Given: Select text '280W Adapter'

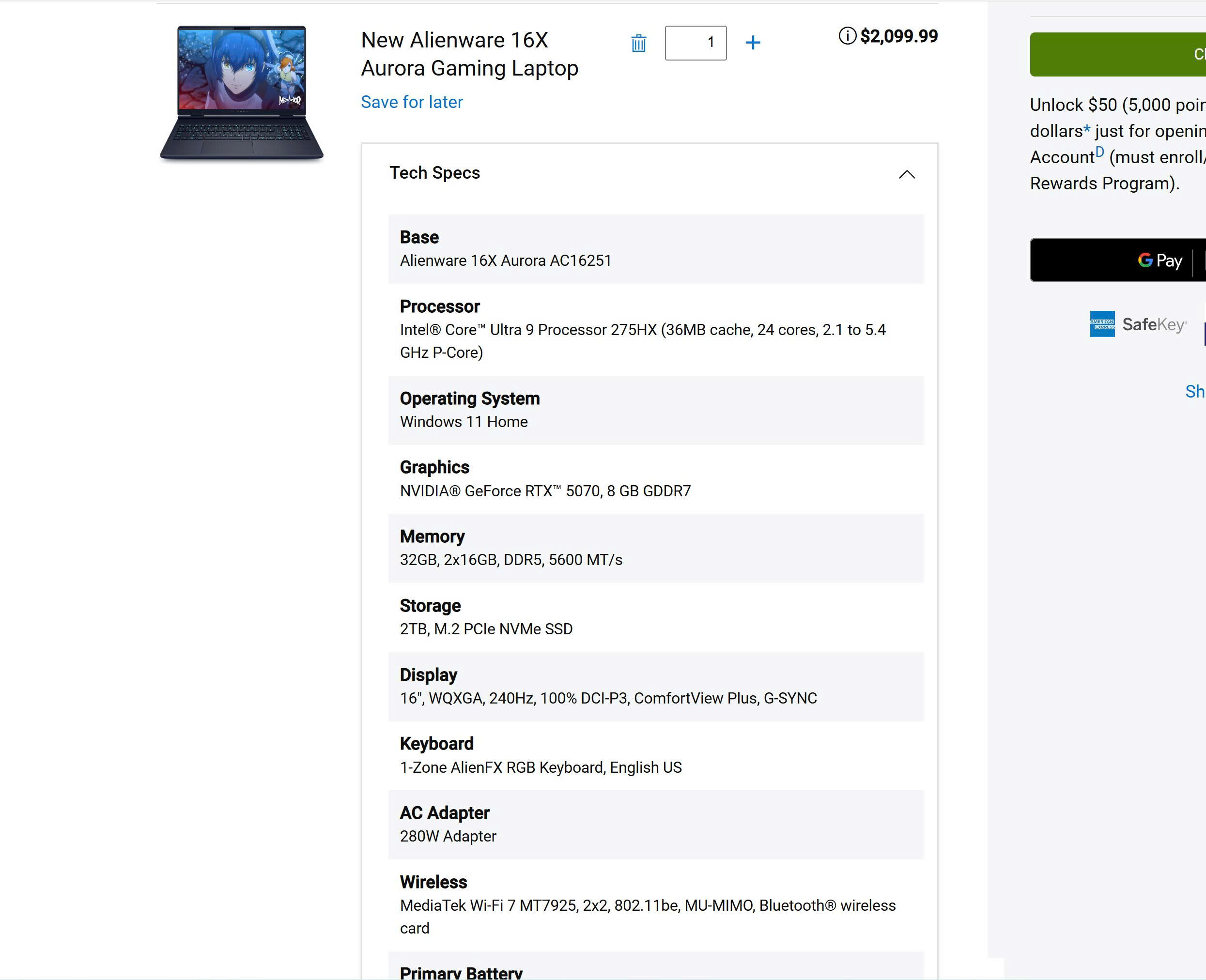Looking at the screenshot, I should [448, 836].
